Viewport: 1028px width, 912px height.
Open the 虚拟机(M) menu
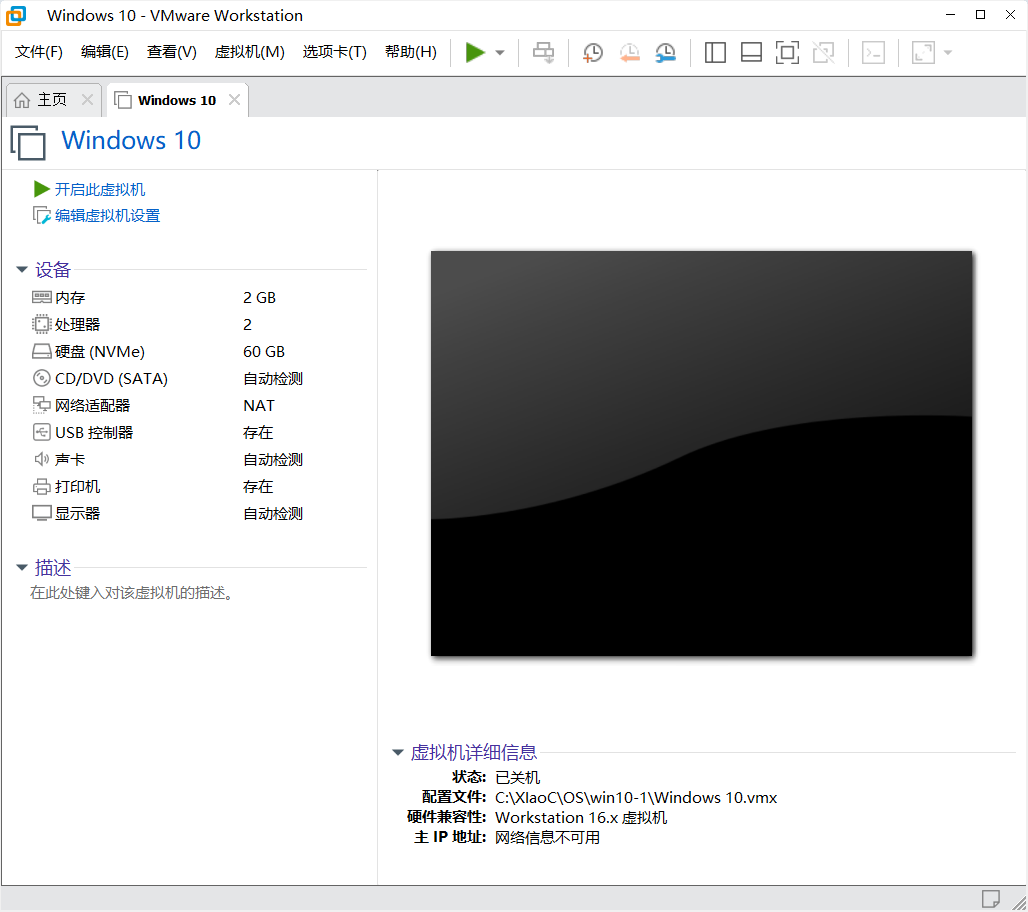250,52
